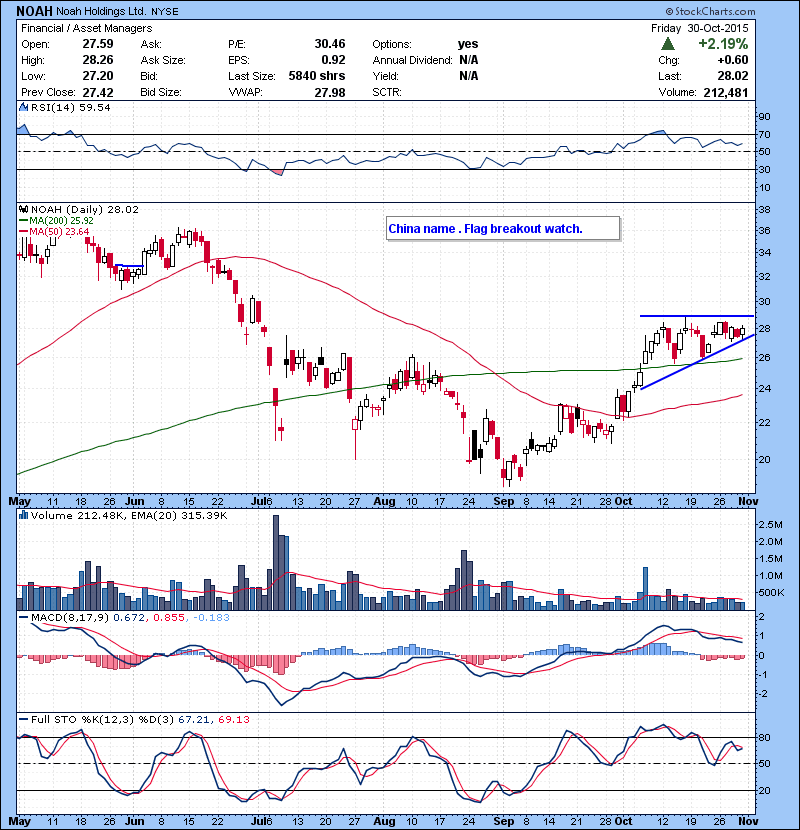This screenshot has height=830, width=800.
Task: Click the Financial / Asset Managers sector label
Action: 86,28
